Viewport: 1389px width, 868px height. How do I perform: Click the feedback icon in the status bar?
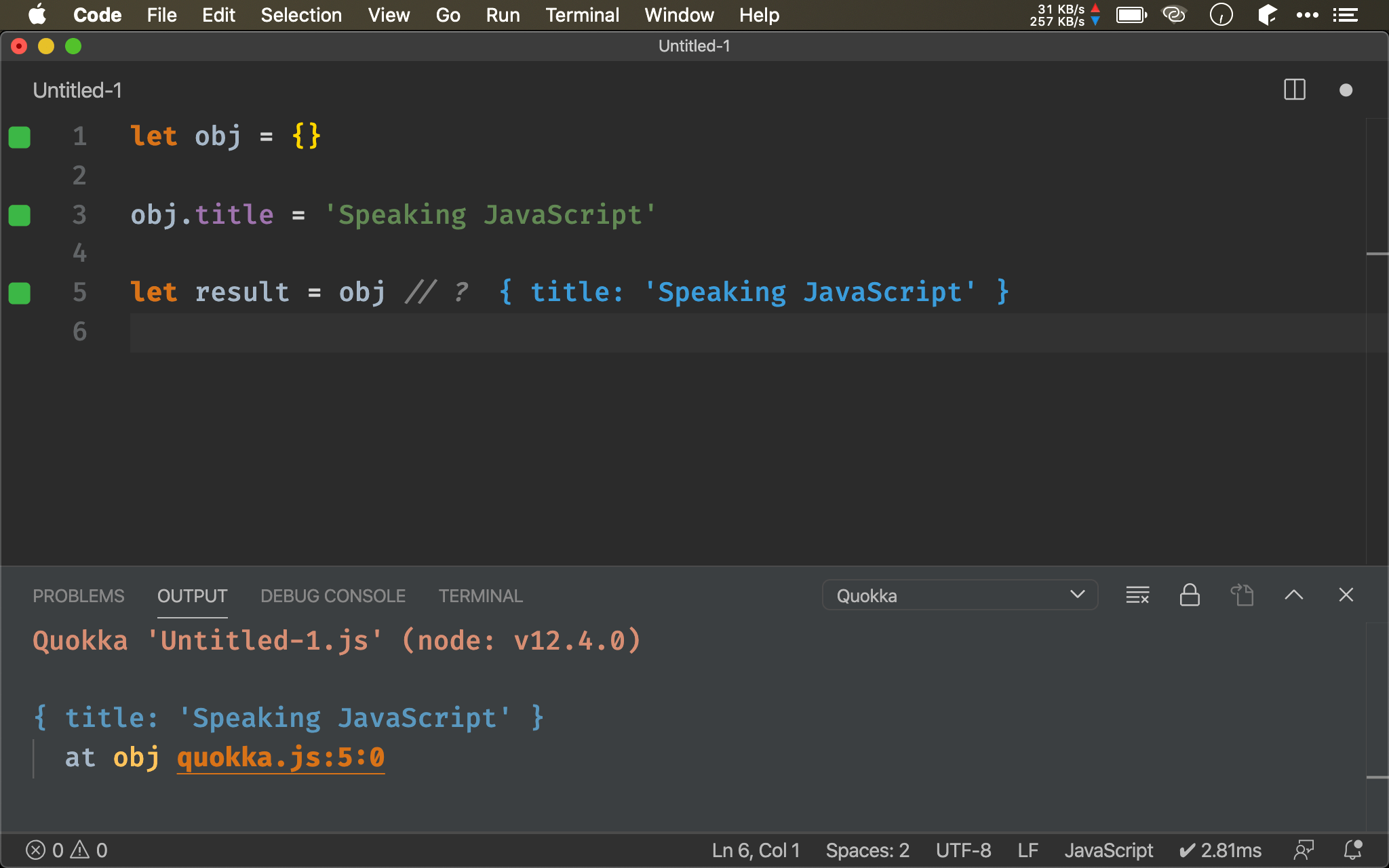[x=1303, y=850]
